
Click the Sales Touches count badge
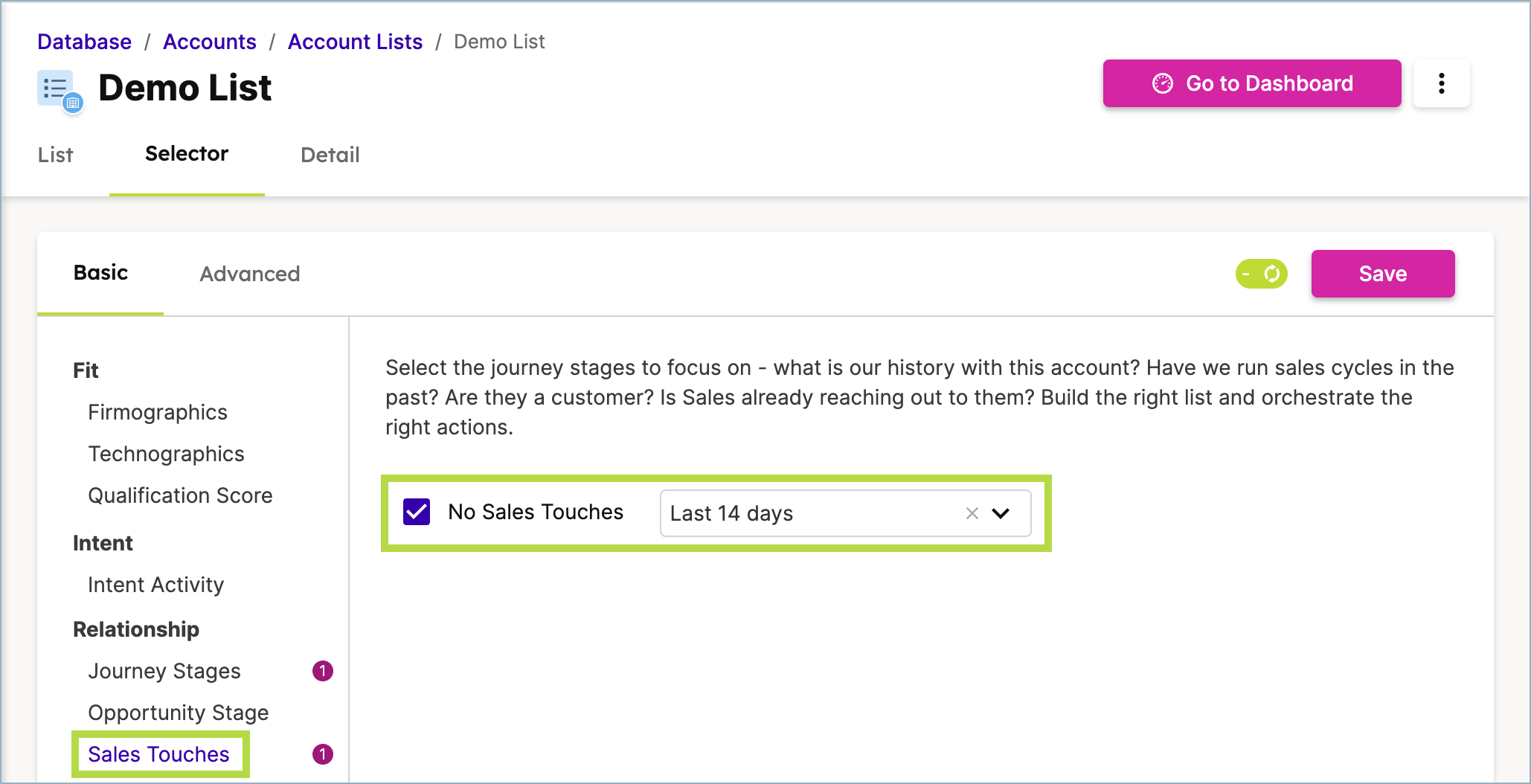(x=322, y=754)
